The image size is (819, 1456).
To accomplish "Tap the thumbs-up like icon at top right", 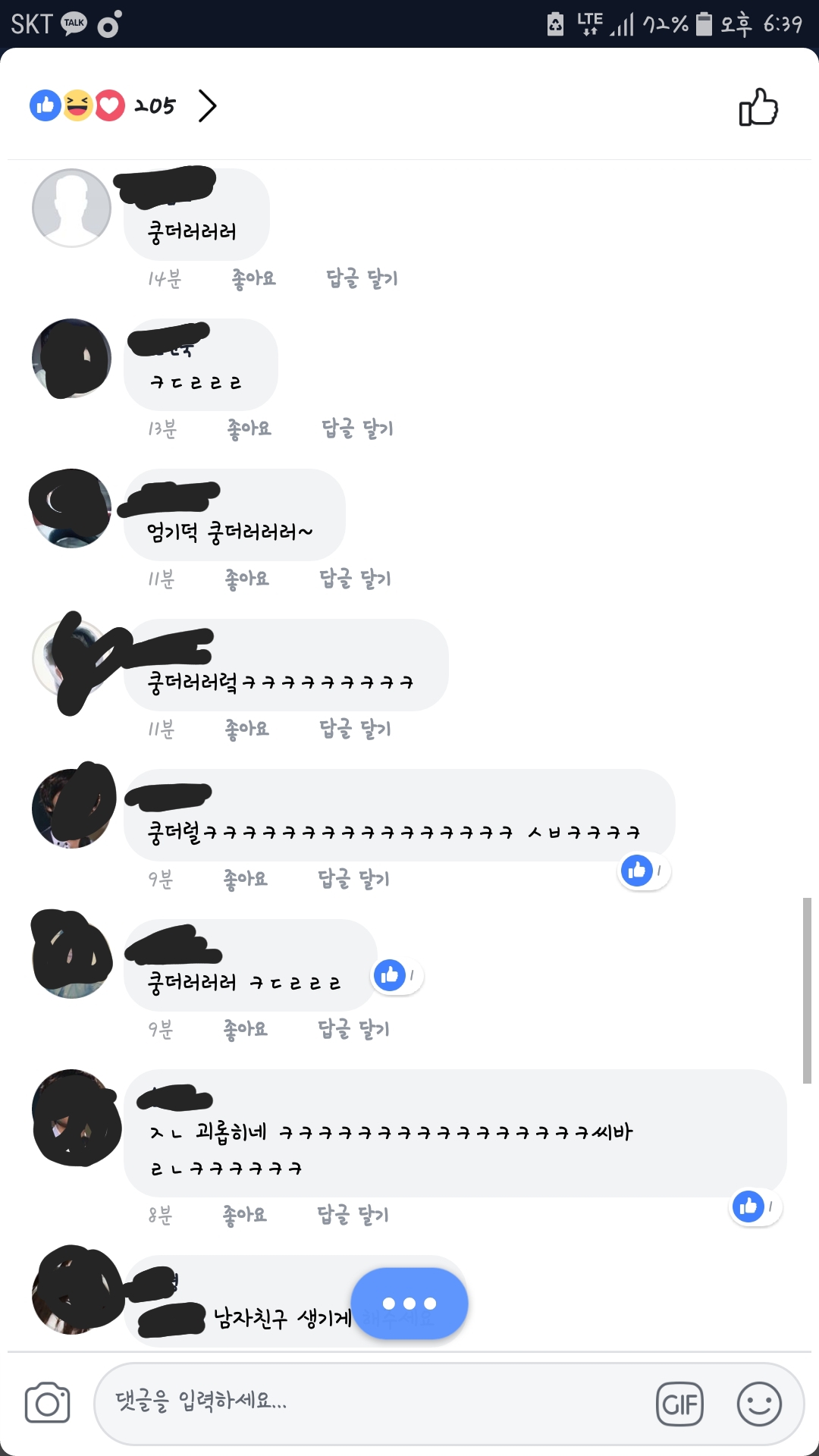I will coord(758,107).
